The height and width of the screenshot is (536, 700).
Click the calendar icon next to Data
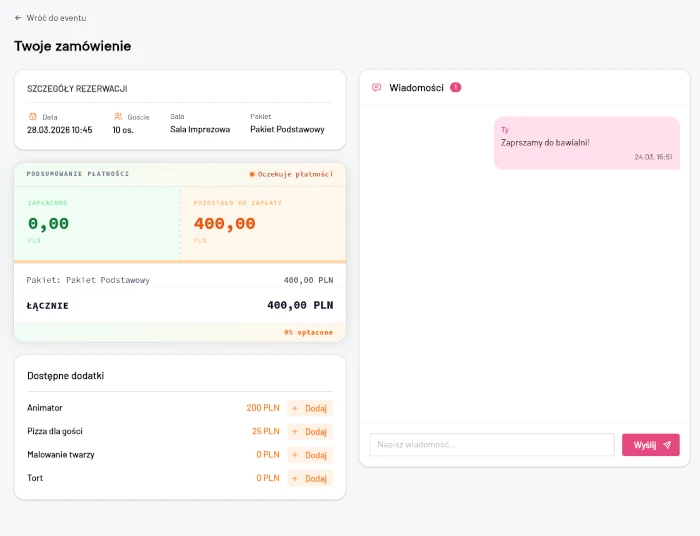pyautogui.click(x=32, y=116)
